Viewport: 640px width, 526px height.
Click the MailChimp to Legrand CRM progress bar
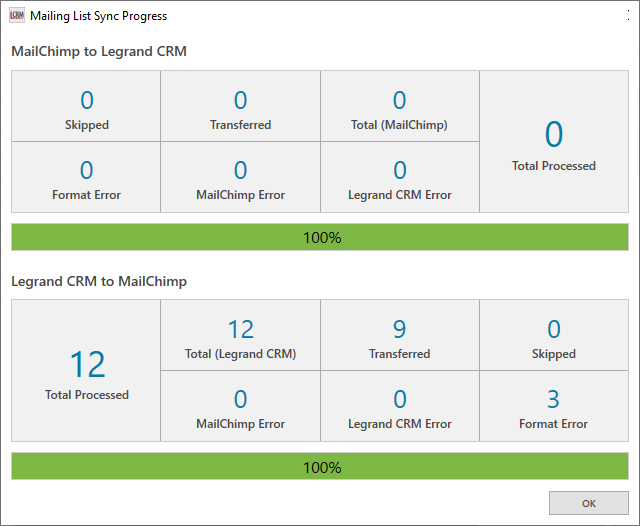click(x=320, y=238)
